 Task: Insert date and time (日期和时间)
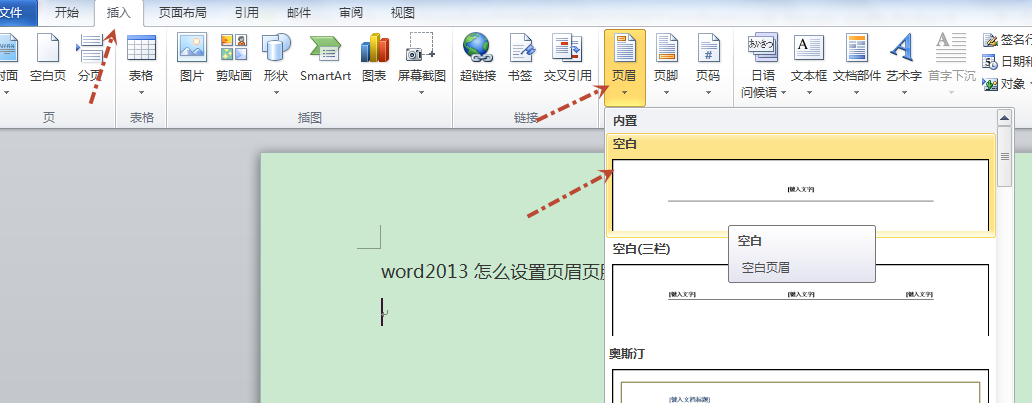pos(1007,62)
